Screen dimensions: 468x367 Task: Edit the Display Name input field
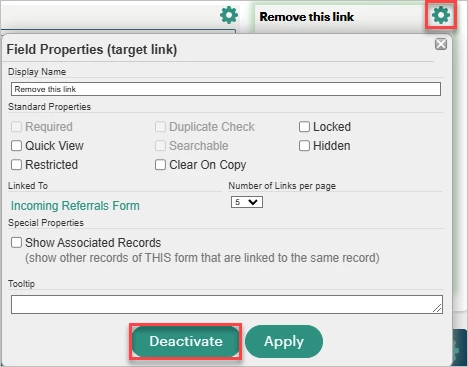point(226,89)
